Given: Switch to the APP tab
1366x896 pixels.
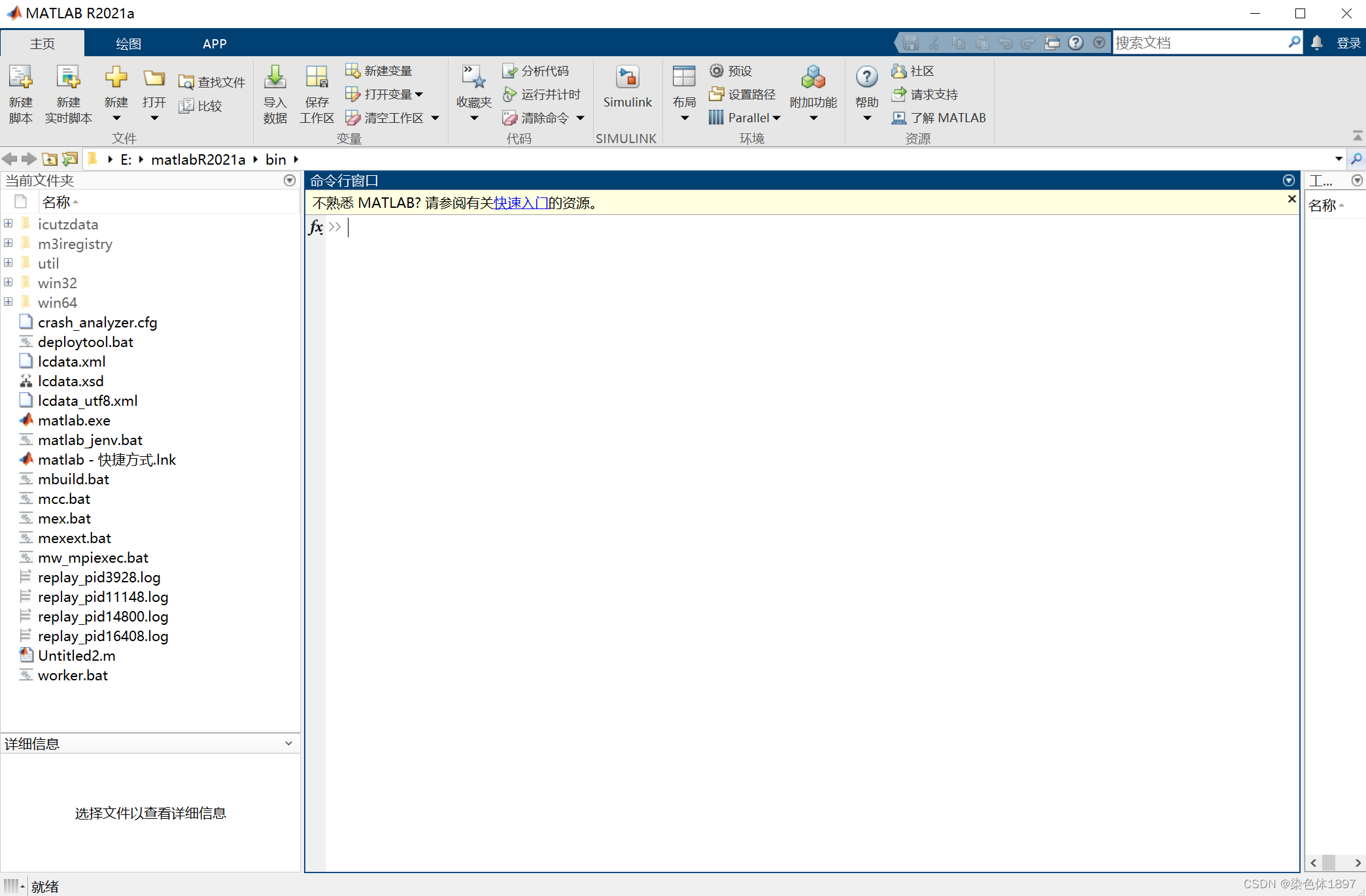Looking at the screenshot, I should [x=214, y=44].
